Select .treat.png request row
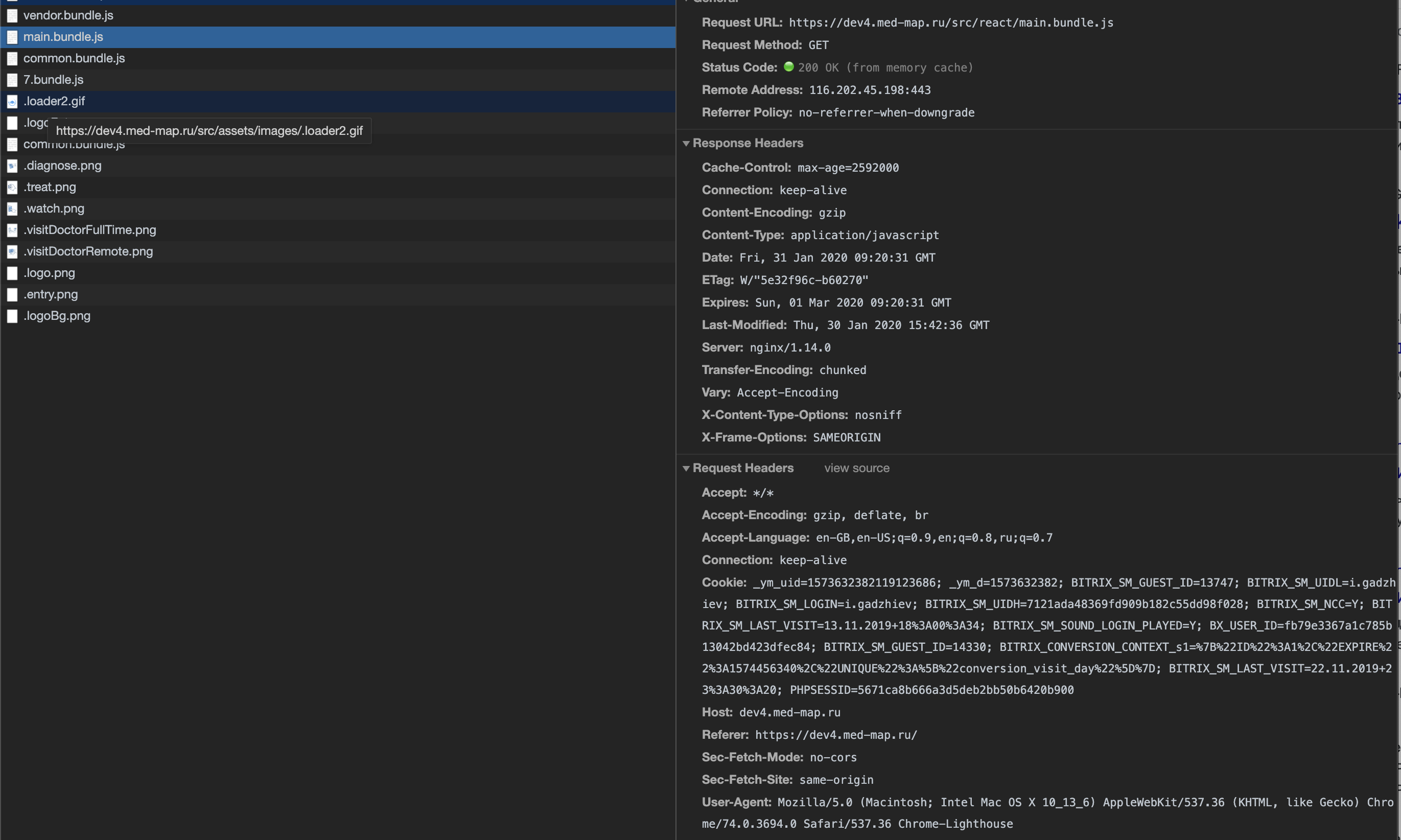 click(x=338, y=188)
